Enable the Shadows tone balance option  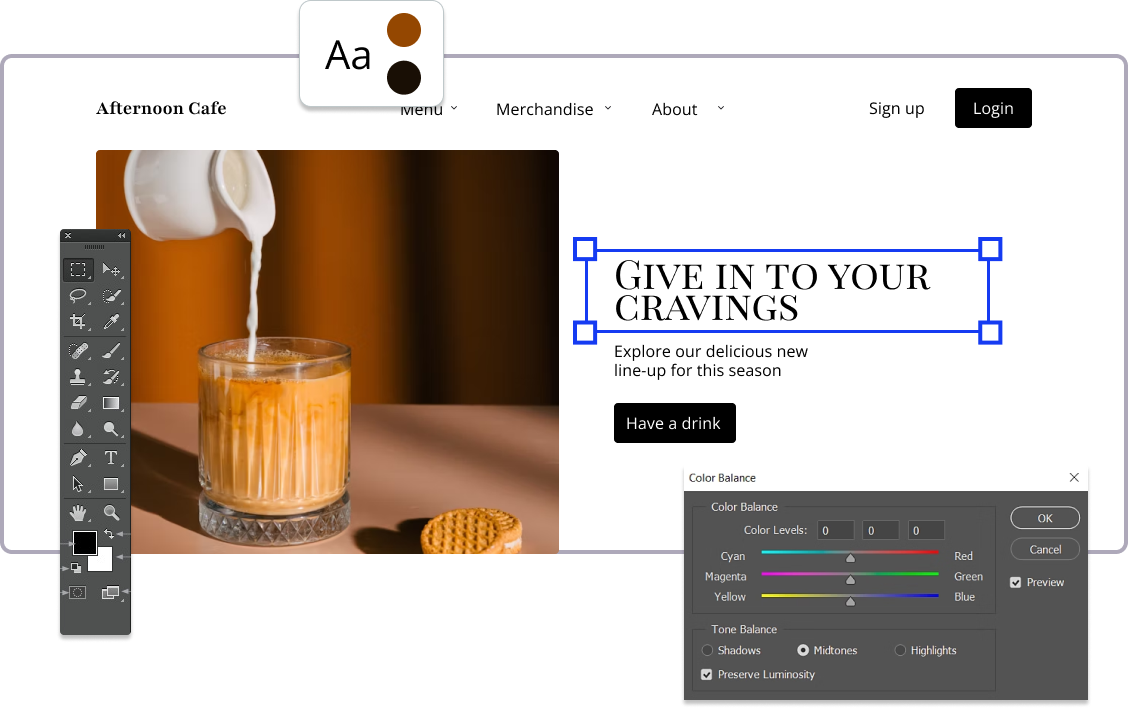(708, 650)
